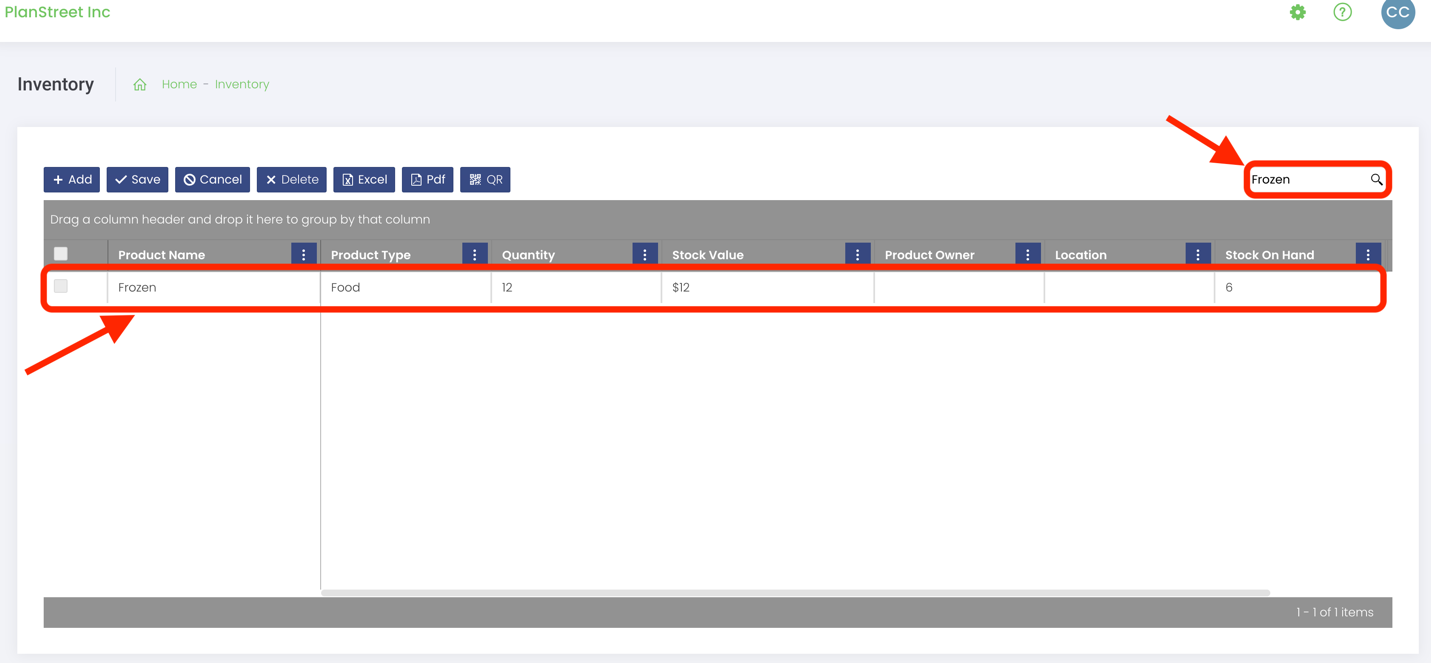1431x663 pixels.
Task: Open settings via the green gear icon
Action: click(x=1297, y=12)
